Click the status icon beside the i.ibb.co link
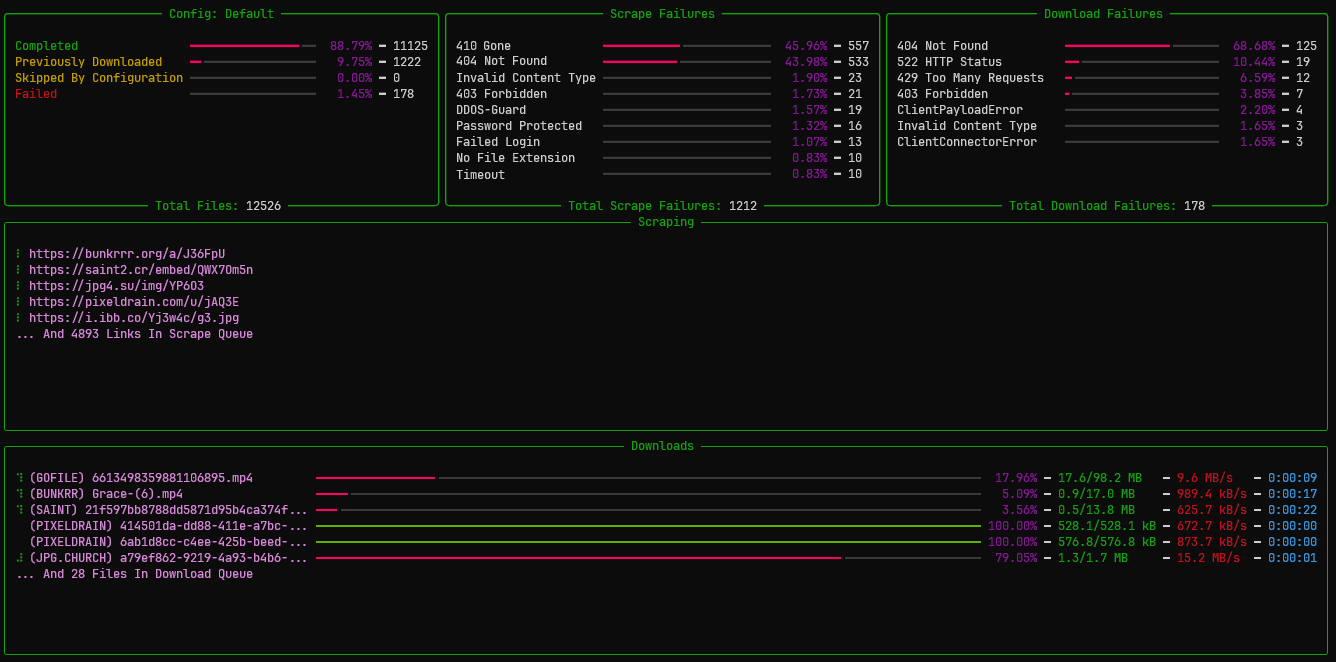The height and width of the screenshot is (662, 1336). pyautogui.click(x=16, y=317)
